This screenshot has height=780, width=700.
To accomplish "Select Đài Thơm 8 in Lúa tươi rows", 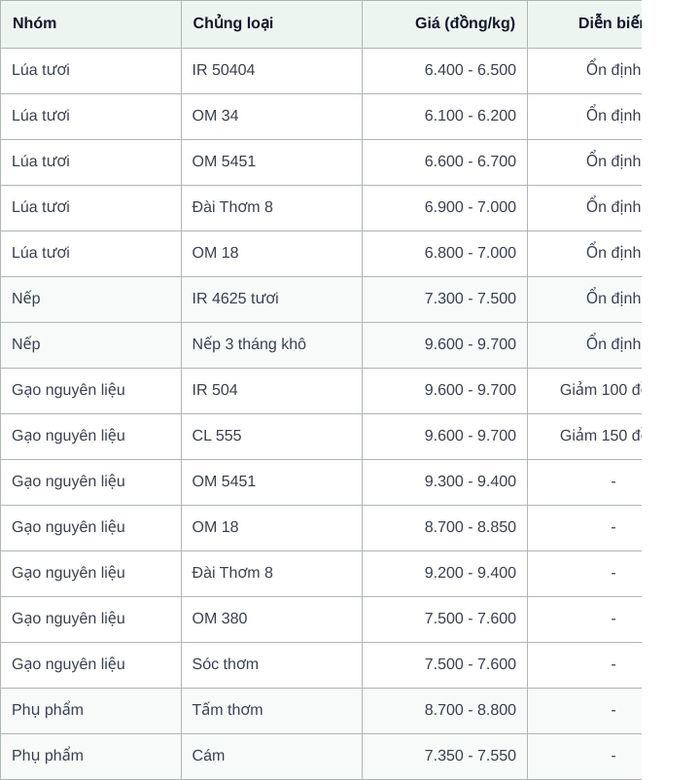I will tap(272, 208).
